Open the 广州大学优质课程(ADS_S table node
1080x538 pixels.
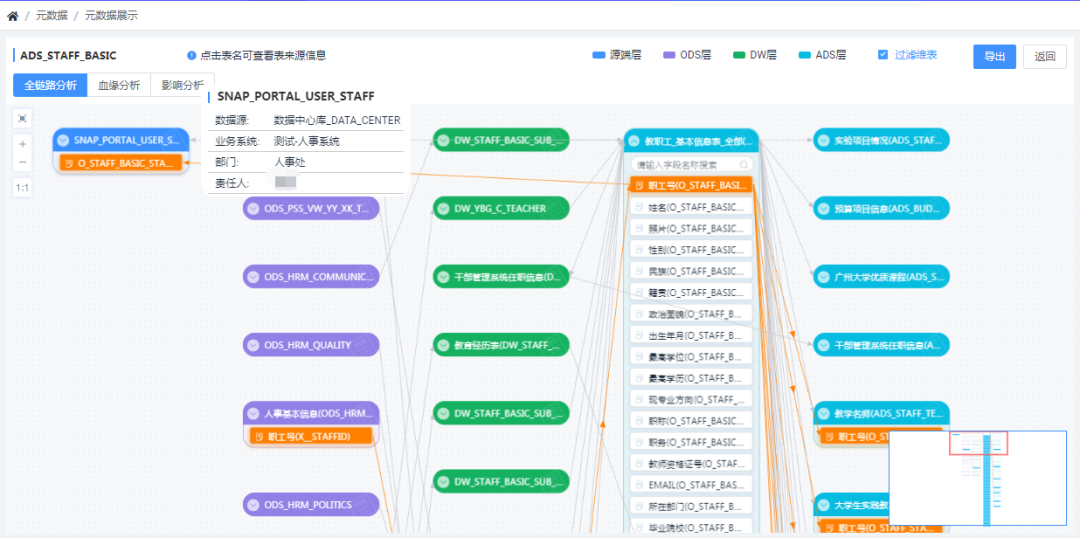click(882, 277)
